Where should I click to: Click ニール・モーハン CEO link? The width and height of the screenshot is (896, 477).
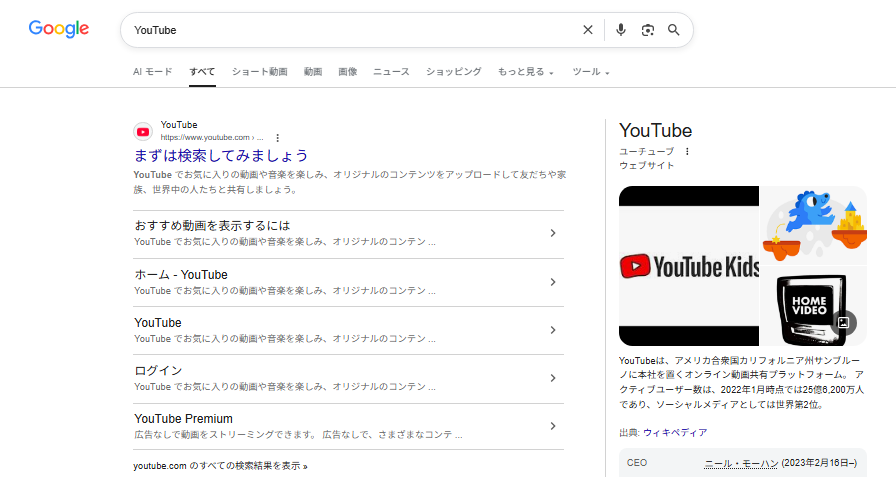(741, 463)
